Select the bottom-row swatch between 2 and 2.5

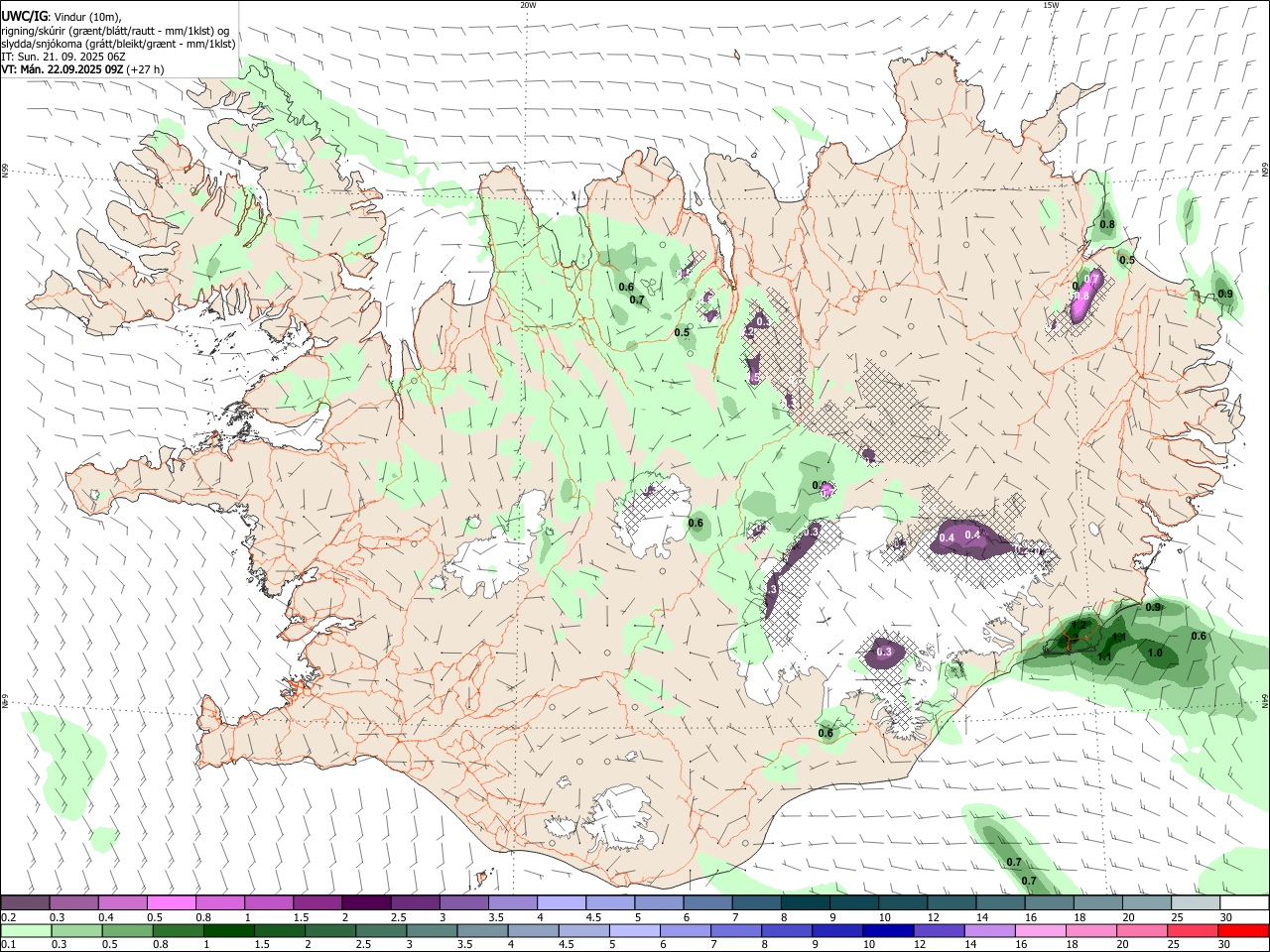point(329,930)
